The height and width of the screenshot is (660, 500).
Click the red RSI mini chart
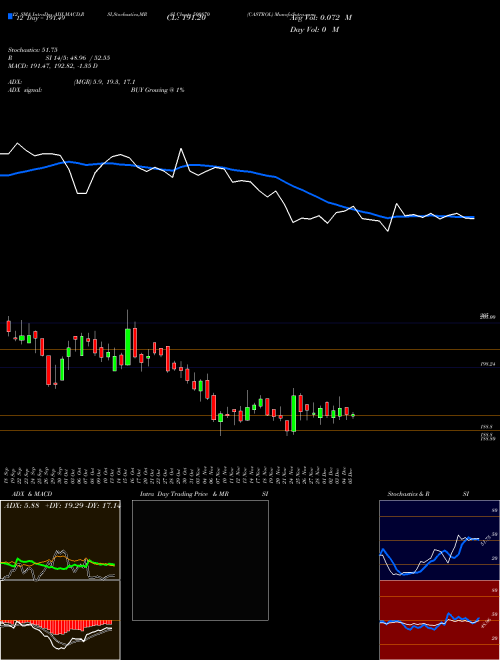coord(439,620)
